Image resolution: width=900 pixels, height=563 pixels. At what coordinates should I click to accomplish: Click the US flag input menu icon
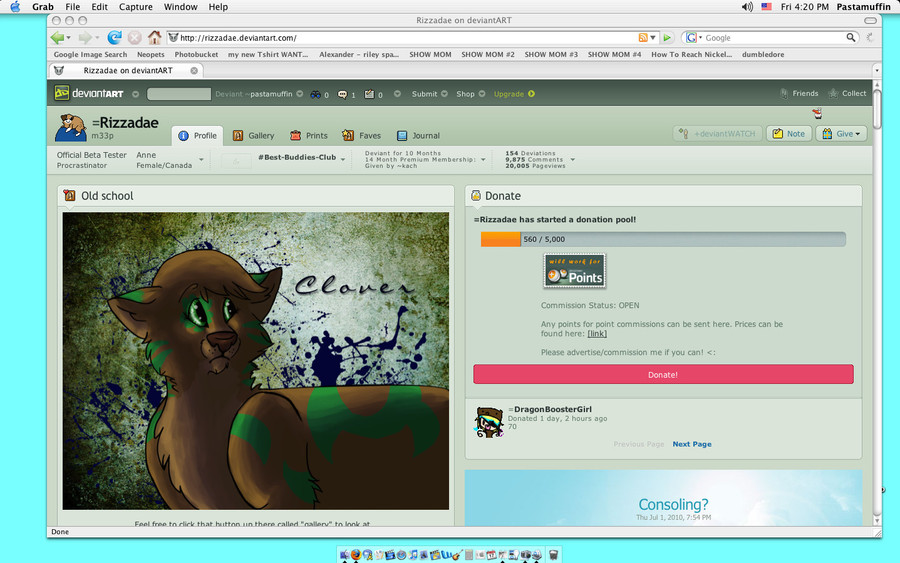tap(766, 7)
